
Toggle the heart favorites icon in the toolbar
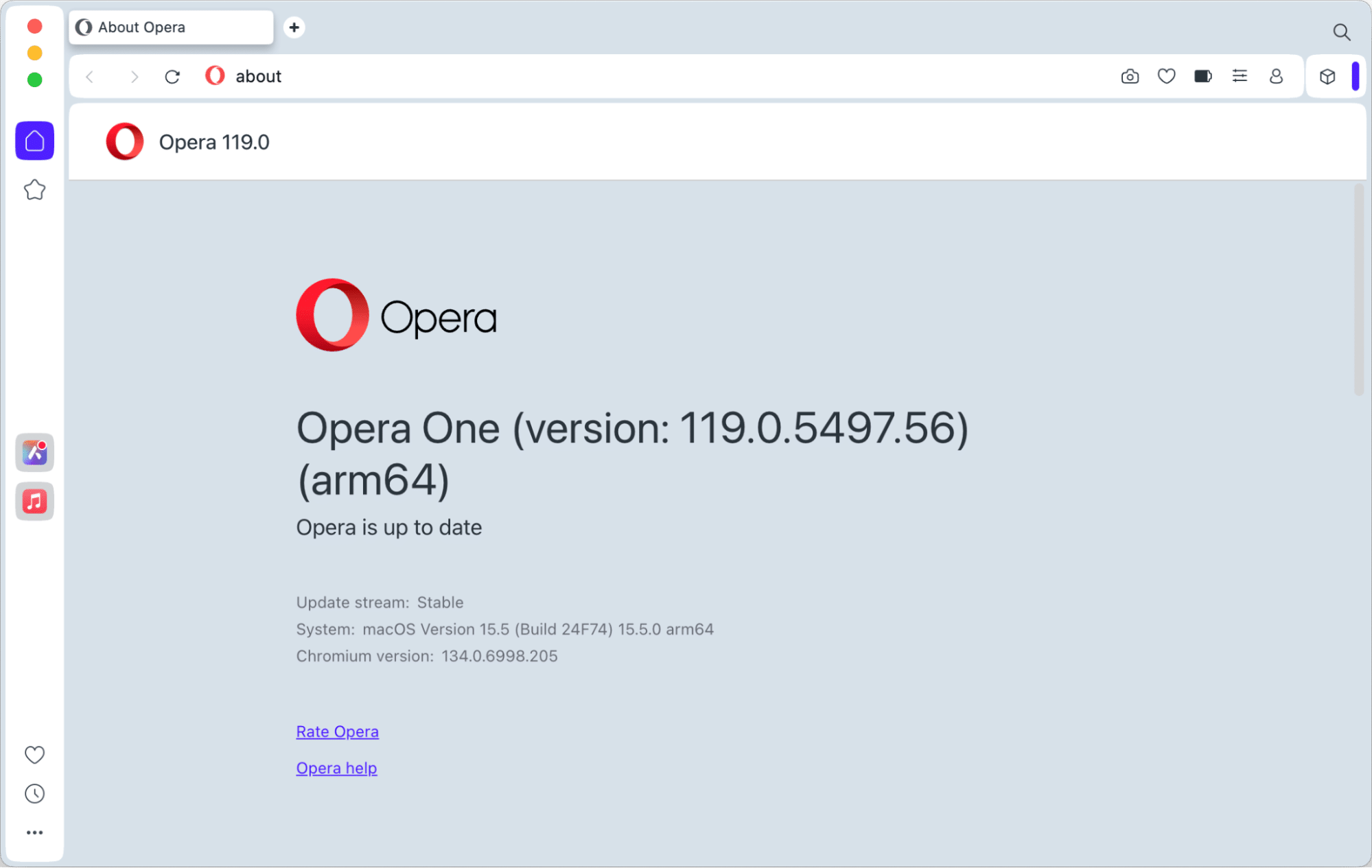tap(1166, 76)
